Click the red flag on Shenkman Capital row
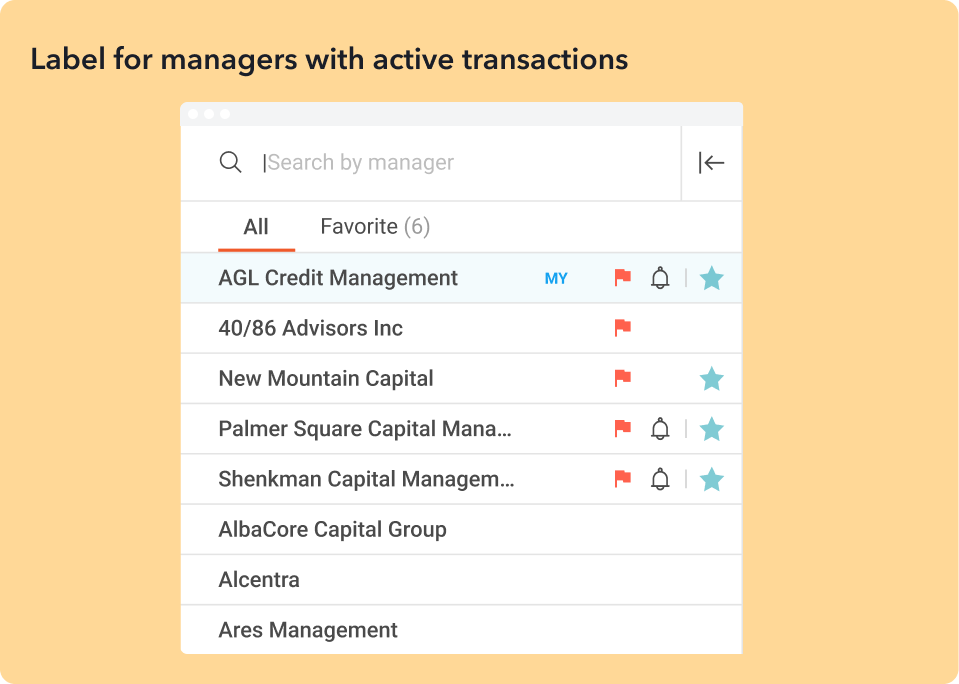Screen dimensions: 959x684 (623, 478)
